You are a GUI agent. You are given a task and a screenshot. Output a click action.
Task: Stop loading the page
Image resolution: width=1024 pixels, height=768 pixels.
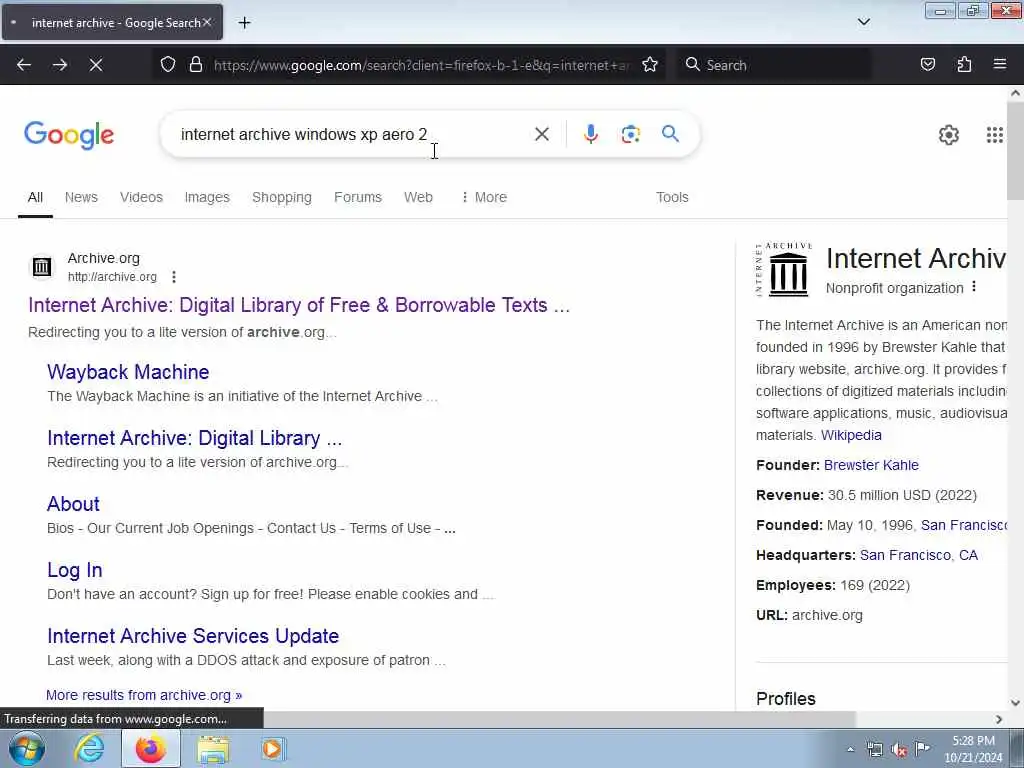click(95, 65)
